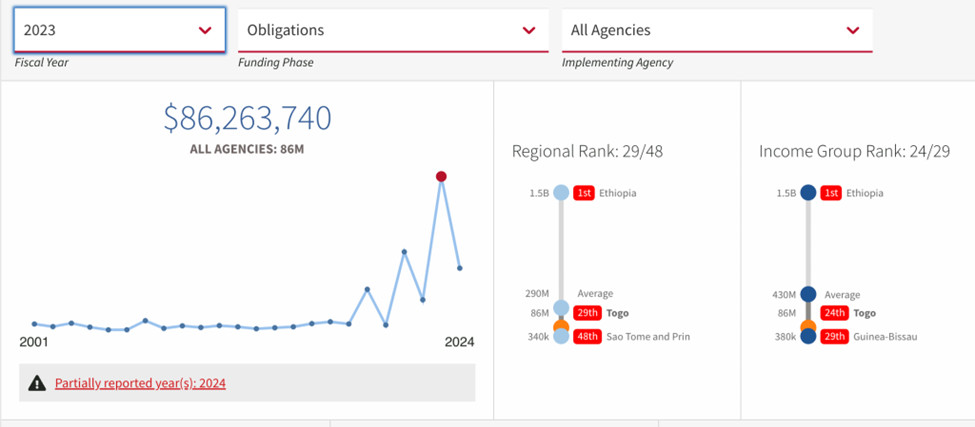Click the 48th rank badge
The width and height of the screenshot is (975, 427).
coord(588,336)
